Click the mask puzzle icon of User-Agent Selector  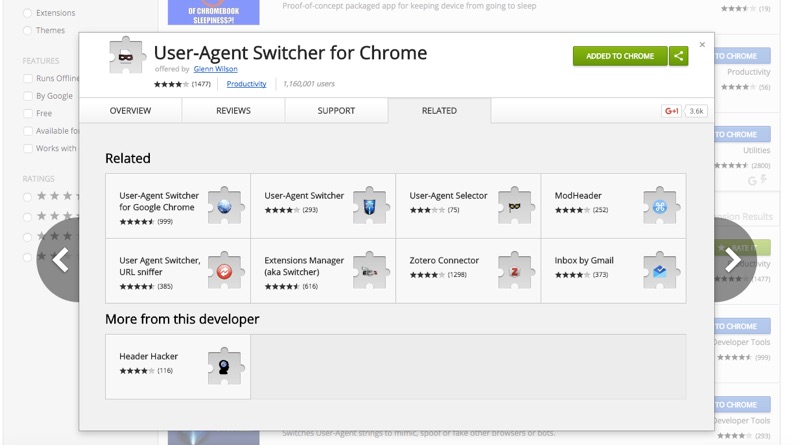514,206
